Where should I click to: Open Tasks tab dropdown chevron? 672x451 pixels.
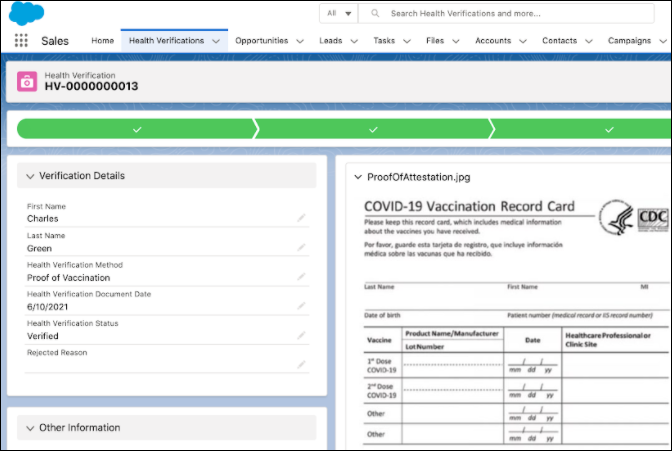pos(407,41)
